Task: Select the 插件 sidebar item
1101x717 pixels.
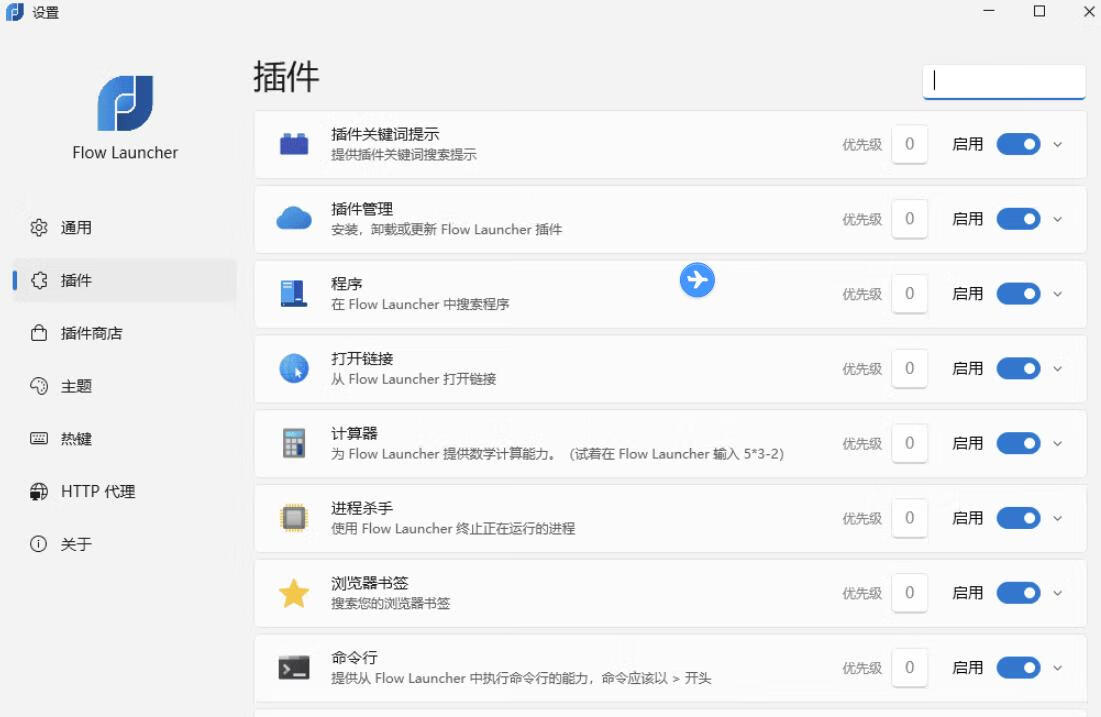Action: point(125,280)
